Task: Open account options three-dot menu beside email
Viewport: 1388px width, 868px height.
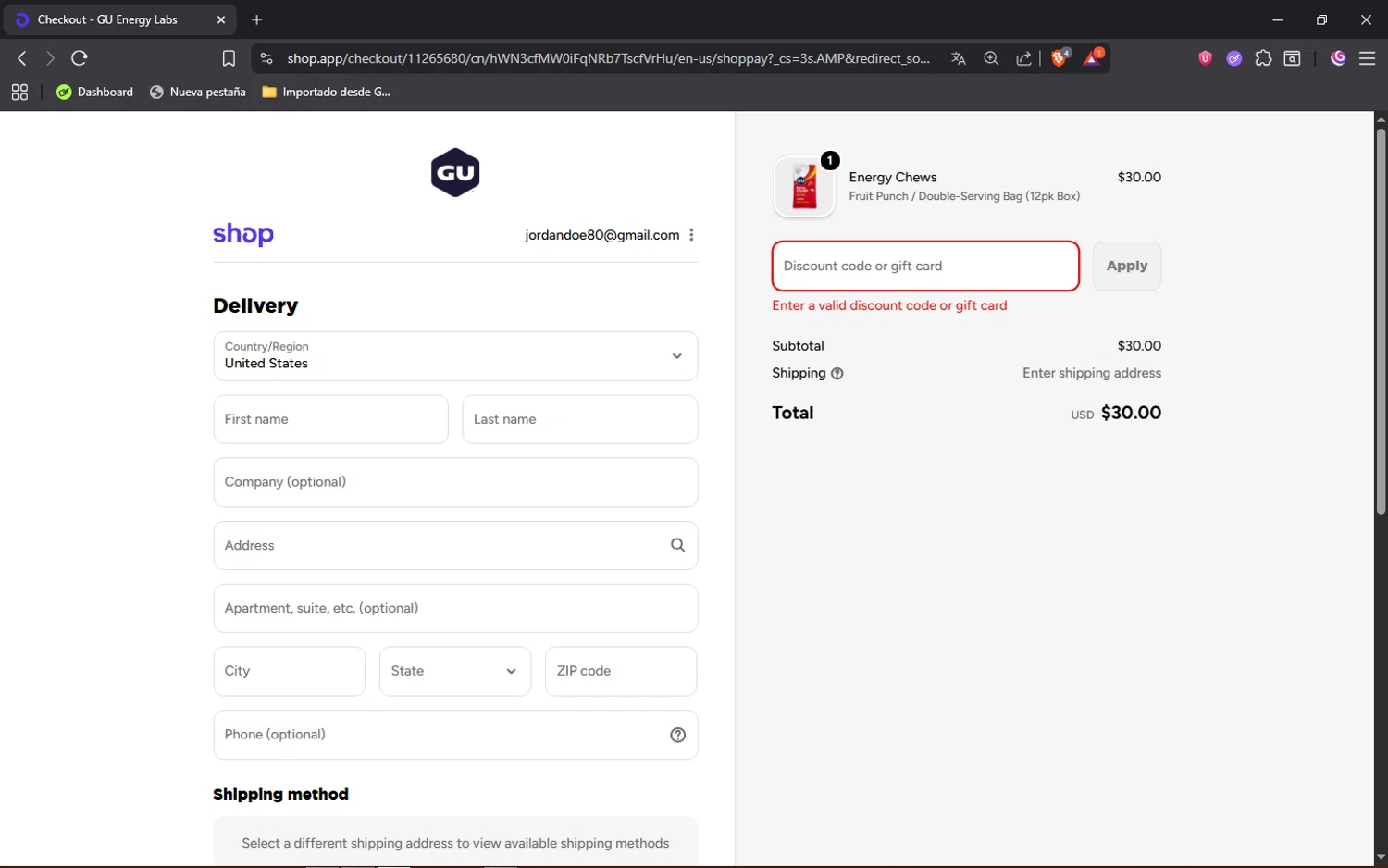Action: (x=691, y=235)
